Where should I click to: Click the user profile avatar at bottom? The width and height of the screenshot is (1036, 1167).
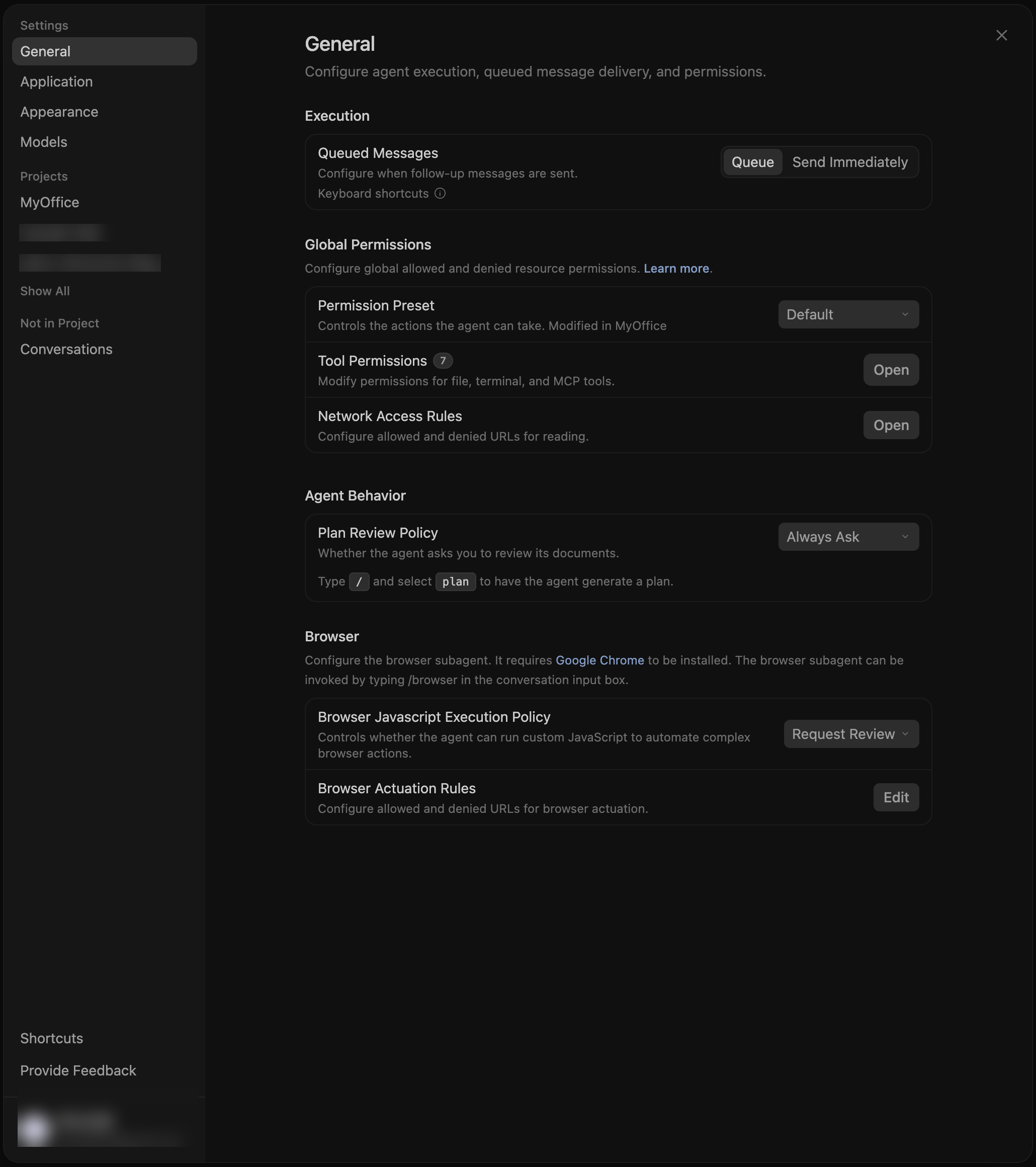pos(35,1129)
